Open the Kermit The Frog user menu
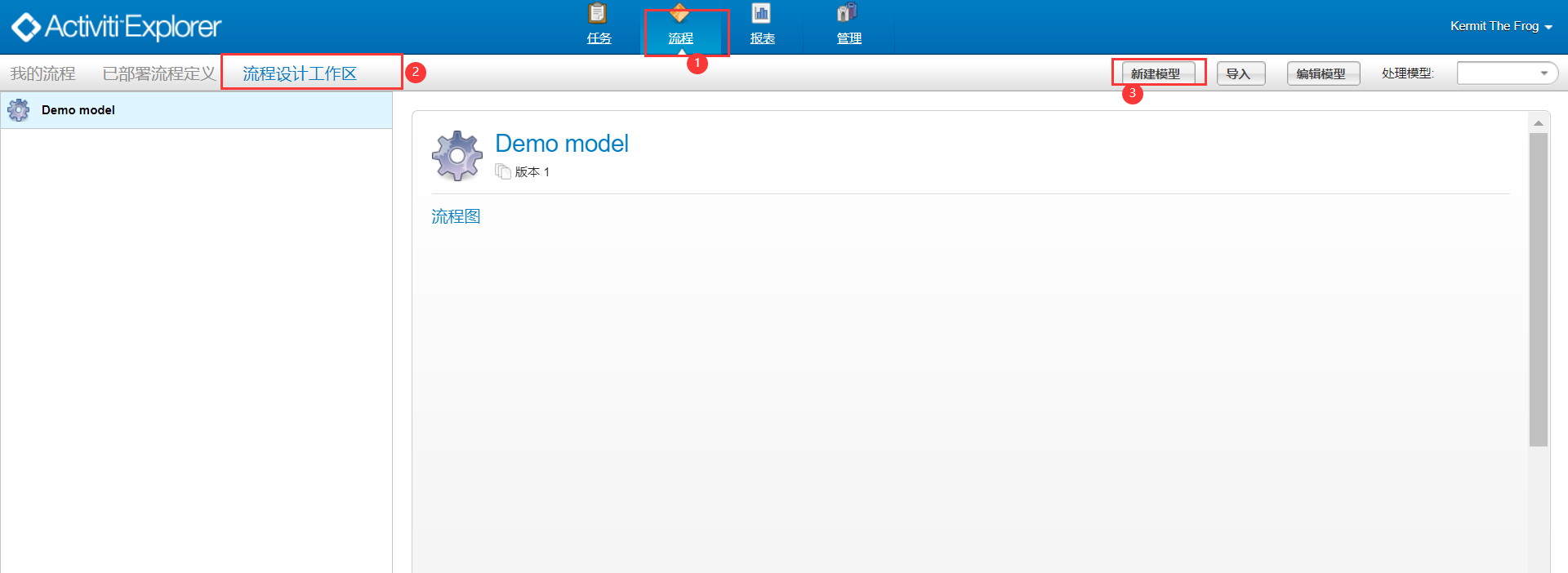Viewport: 1568px width, 573px height. pyautogui.click(x=1501, y=26)
